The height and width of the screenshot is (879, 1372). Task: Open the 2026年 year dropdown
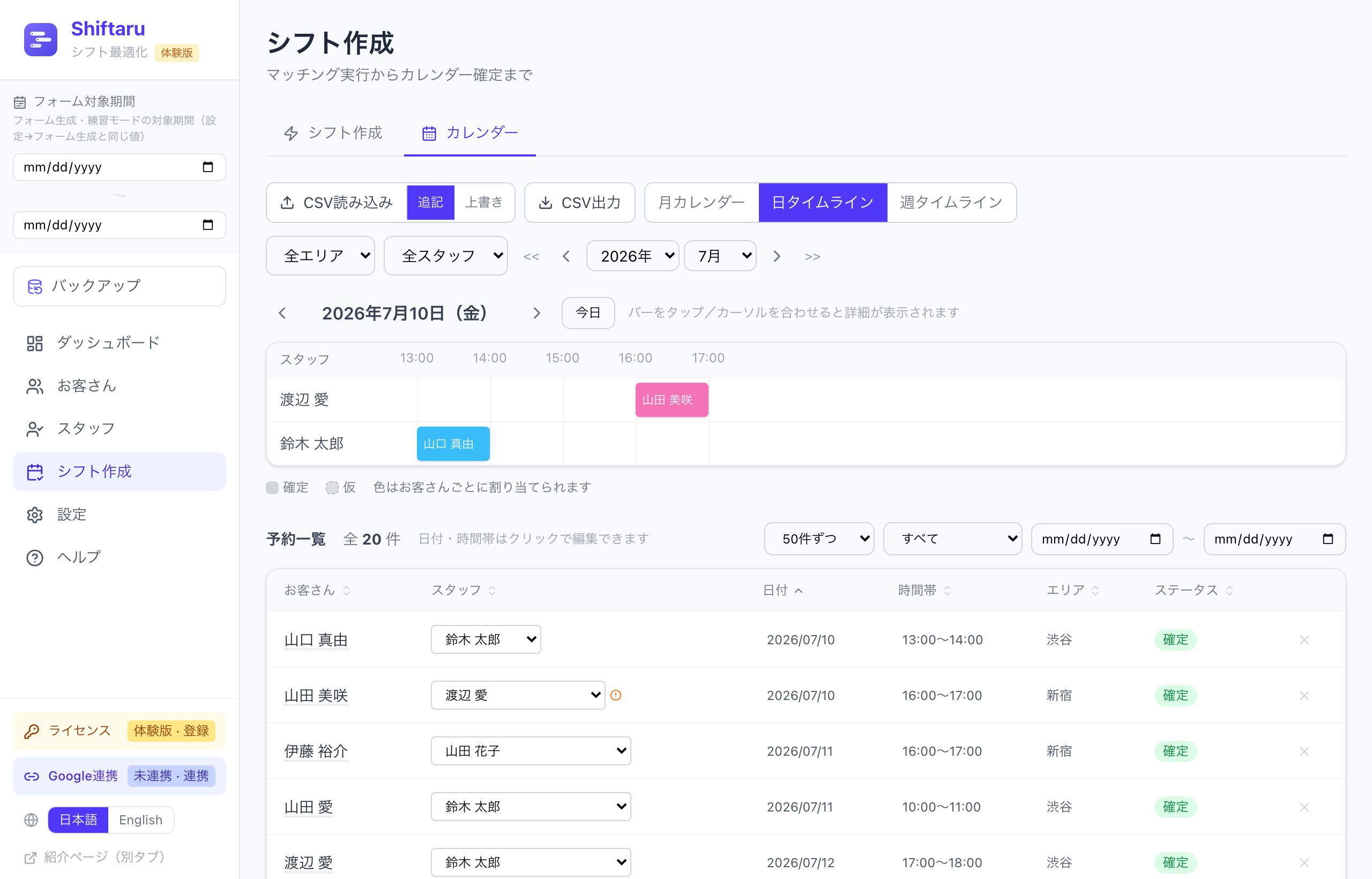(632, 256)
